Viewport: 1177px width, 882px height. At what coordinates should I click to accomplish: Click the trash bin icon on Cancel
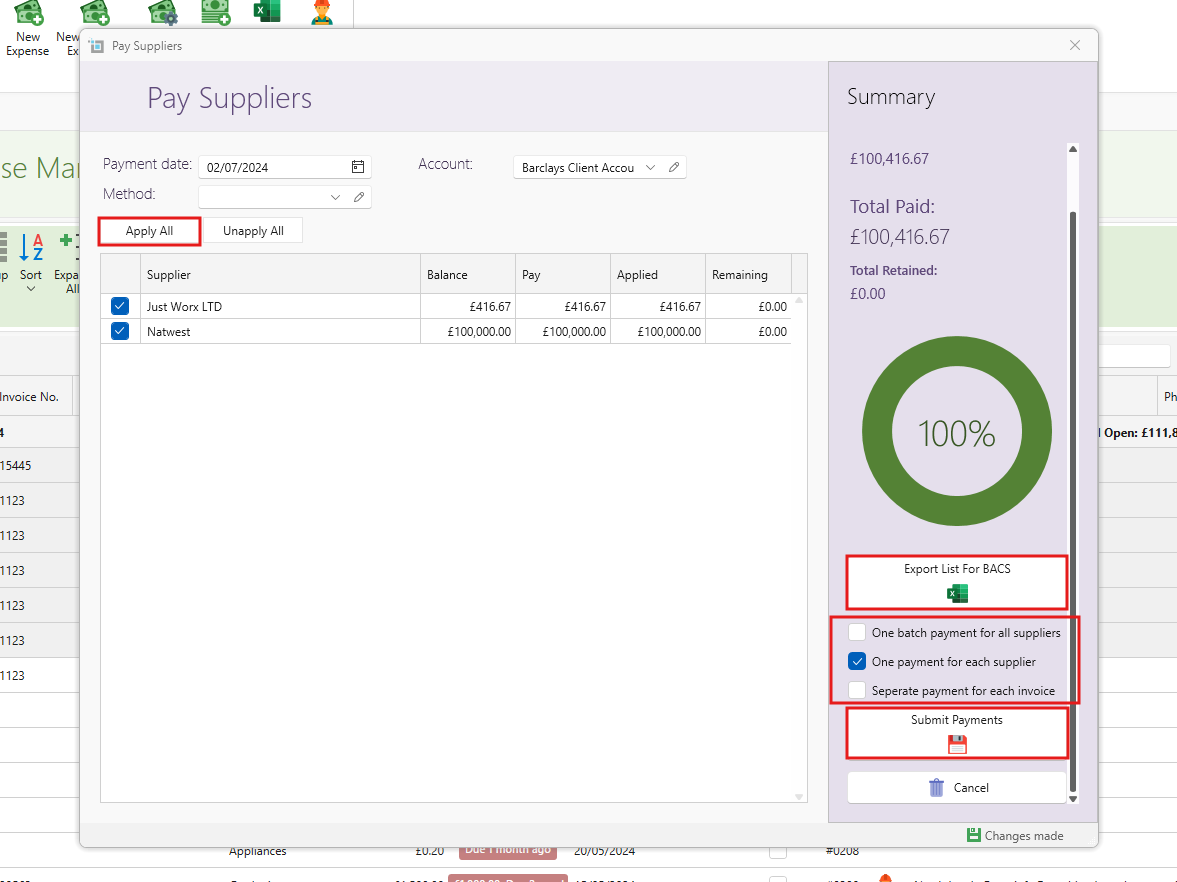click(x=936, y=787)
